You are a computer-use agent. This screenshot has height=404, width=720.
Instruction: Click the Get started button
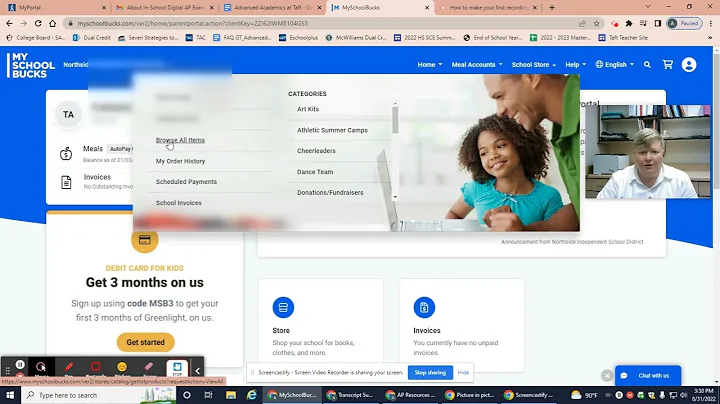[145, 342]
